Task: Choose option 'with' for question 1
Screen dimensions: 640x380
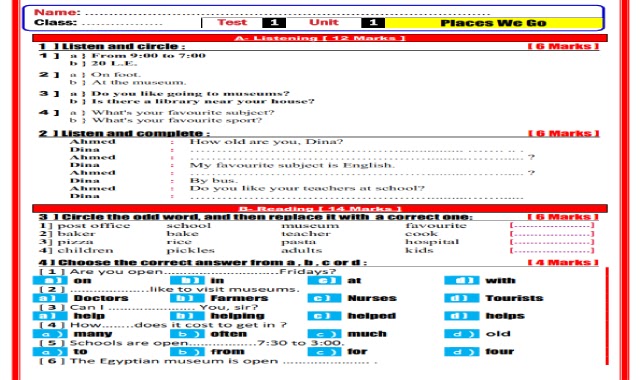Action: click(x=500, y=280)
